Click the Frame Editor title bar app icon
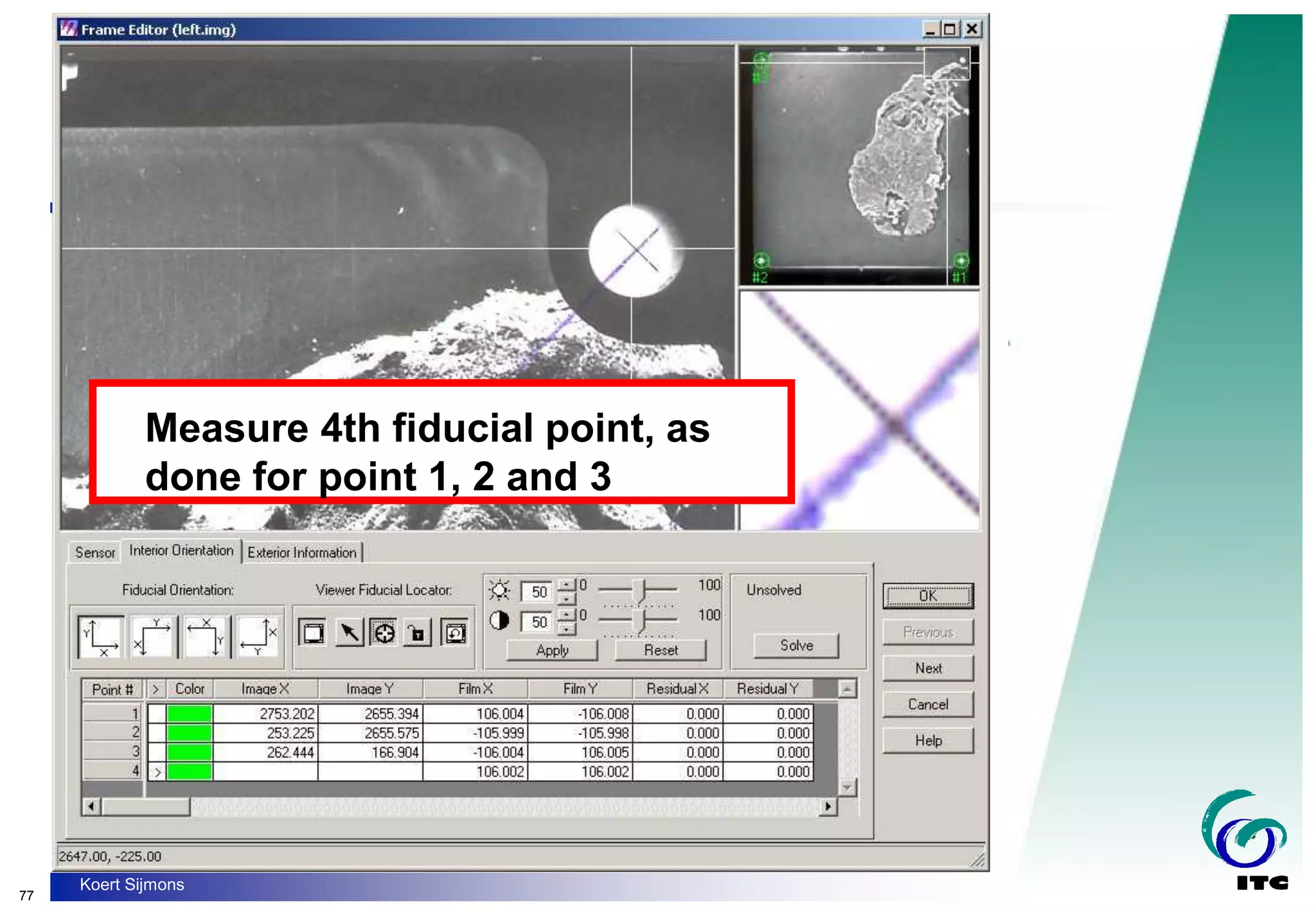The width and height of the screenshot is (1316, 911). 68,29
